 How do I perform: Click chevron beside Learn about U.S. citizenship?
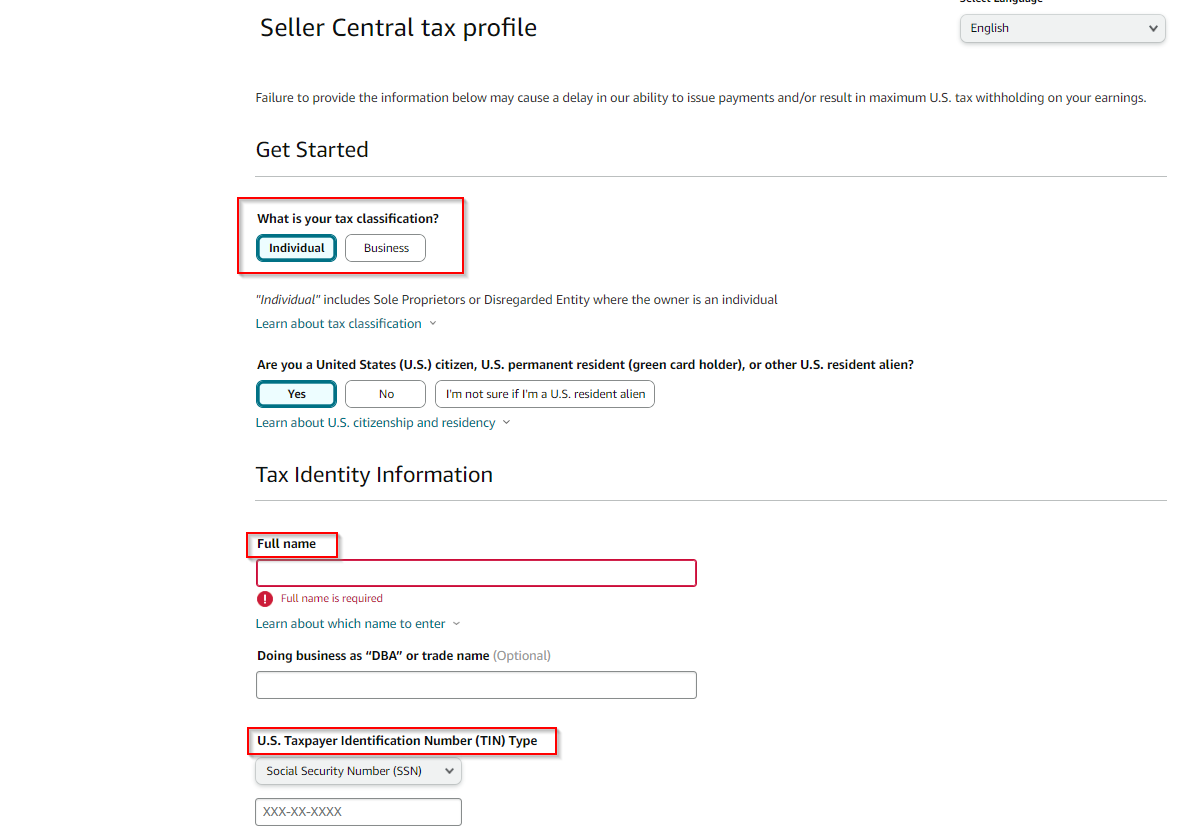(x=506, y=423)
